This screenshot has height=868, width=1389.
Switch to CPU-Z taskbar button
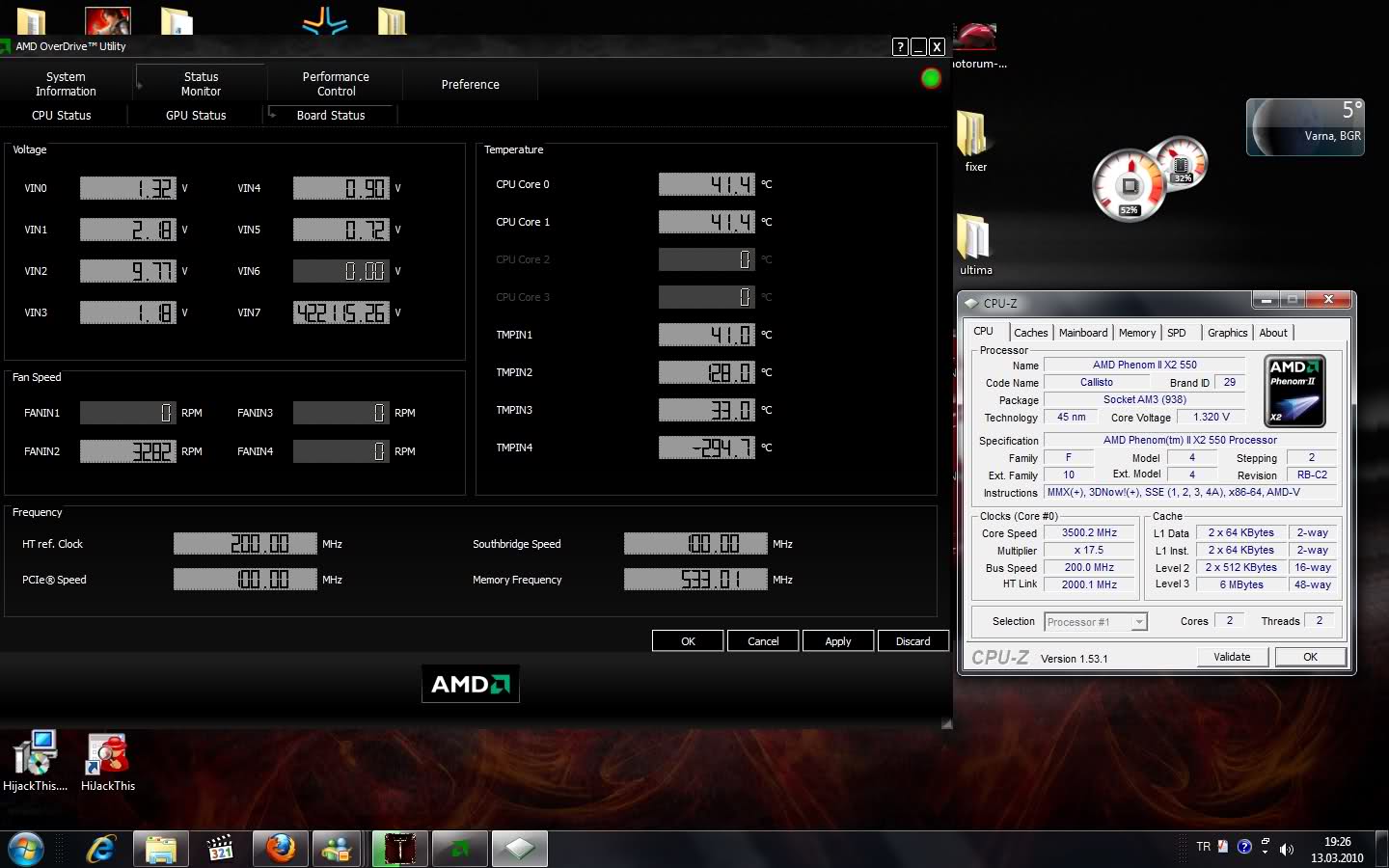tap(519, 850)
